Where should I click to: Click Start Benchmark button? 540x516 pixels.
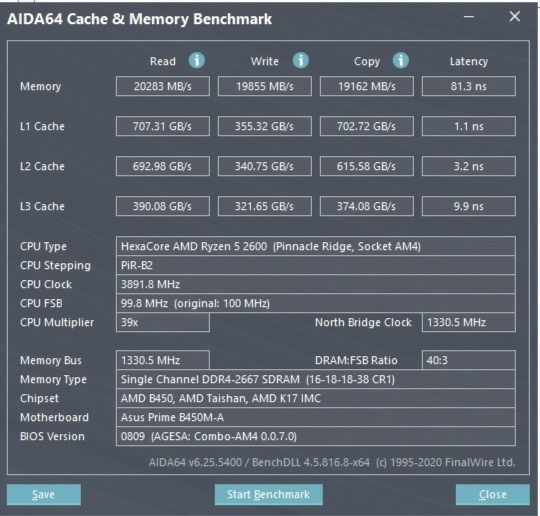pos(269,494)
